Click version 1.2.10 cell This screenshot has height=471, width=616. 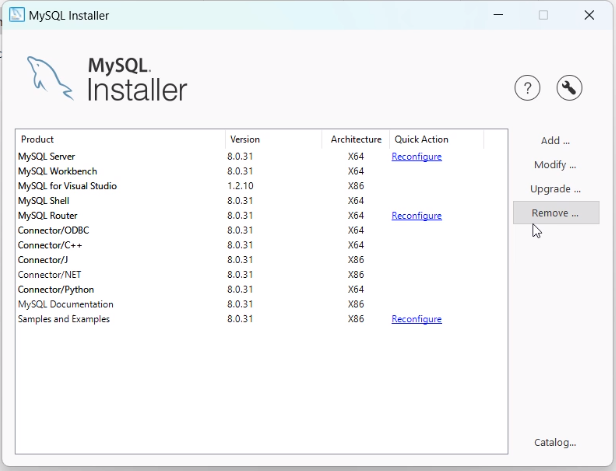[240, 186]
